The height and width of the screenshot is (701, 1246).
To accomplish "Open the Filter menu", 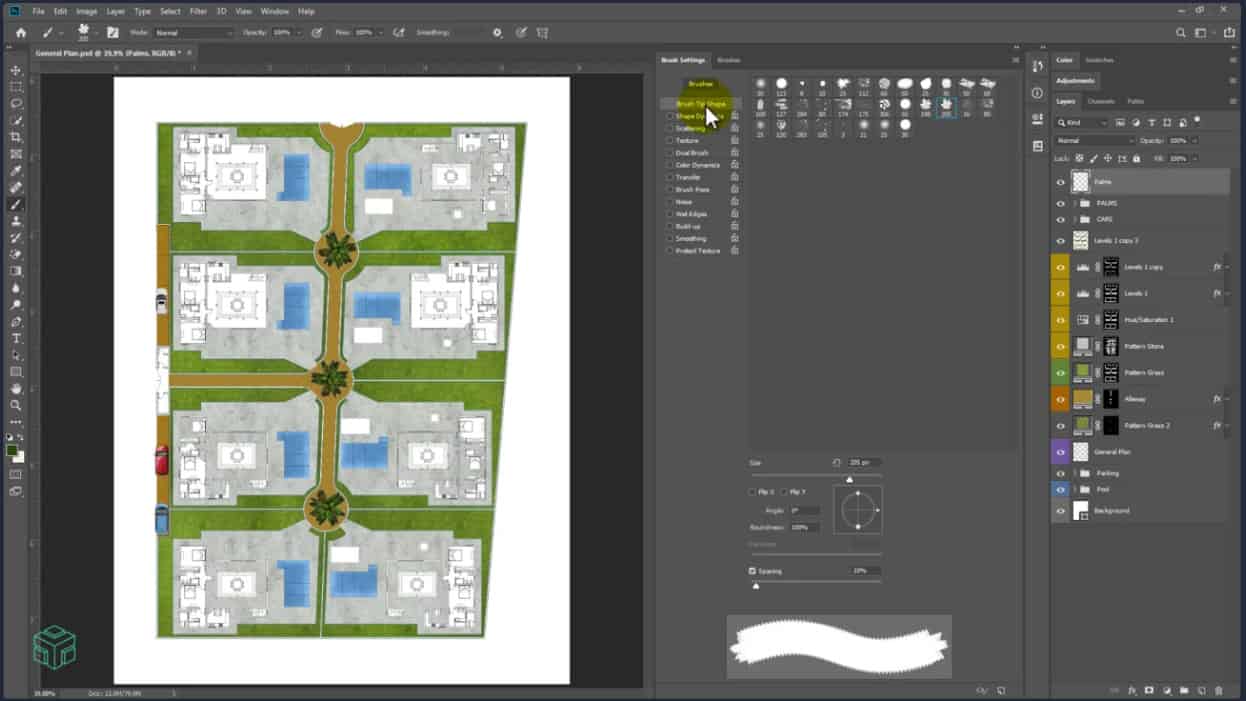I will [x=198, y=11].
